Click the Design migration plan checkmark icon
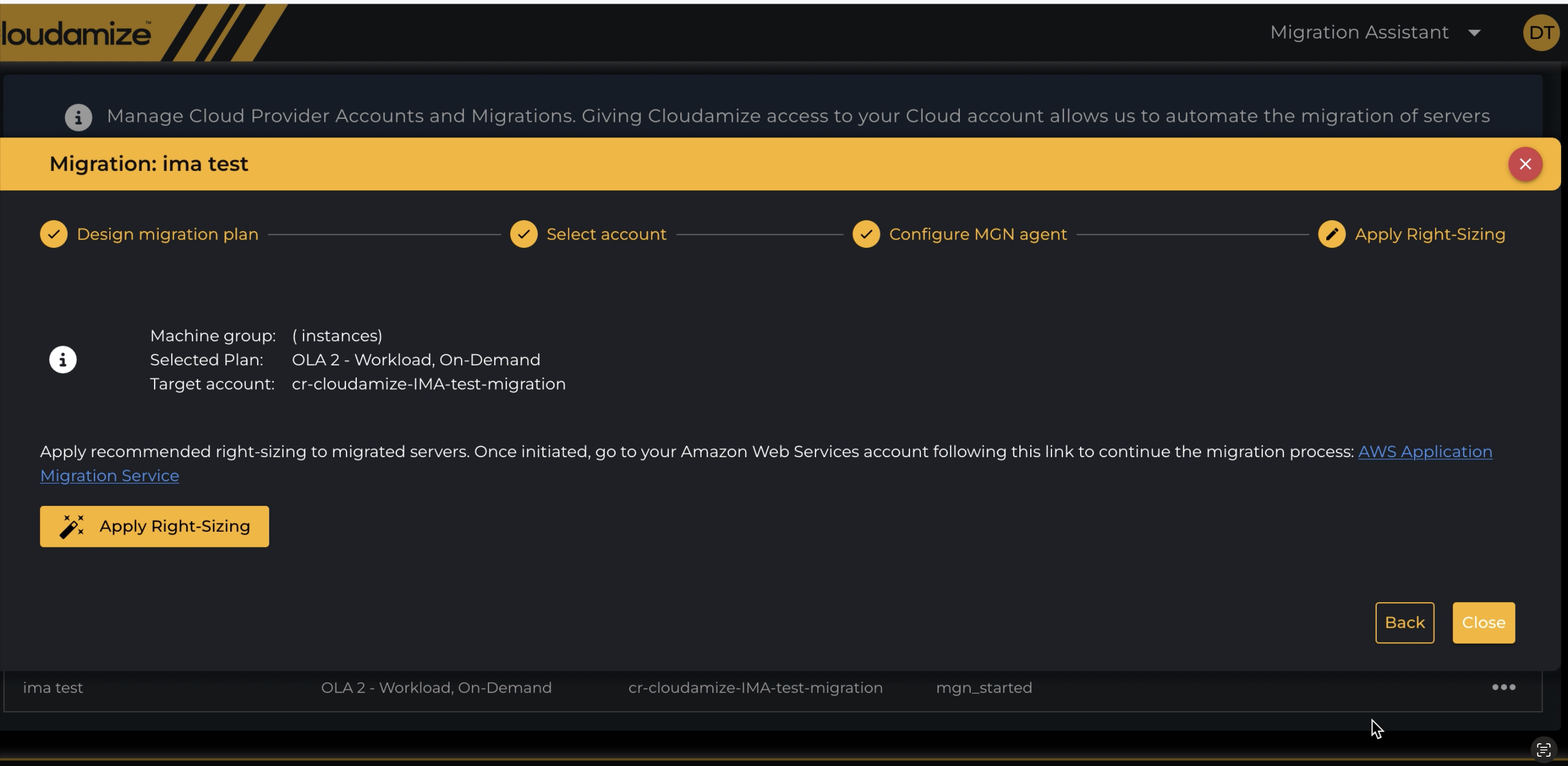1568x766 pixels. tap(53, 234)
